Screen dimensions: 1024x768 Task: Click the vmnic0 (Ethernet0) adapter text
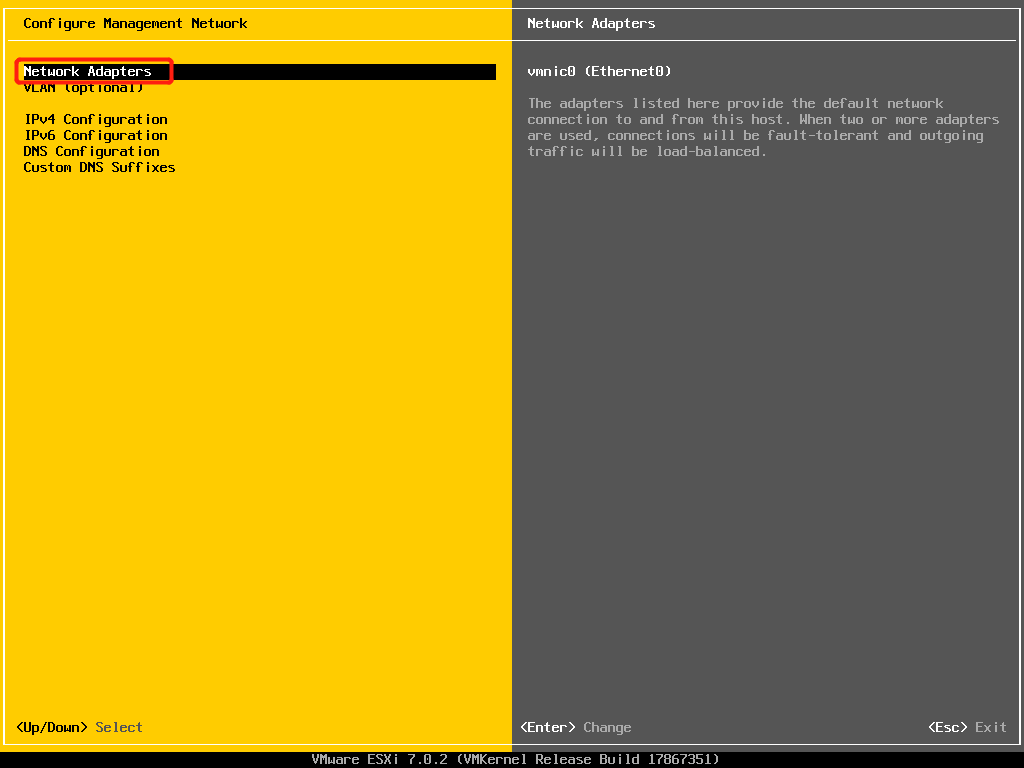599,71
